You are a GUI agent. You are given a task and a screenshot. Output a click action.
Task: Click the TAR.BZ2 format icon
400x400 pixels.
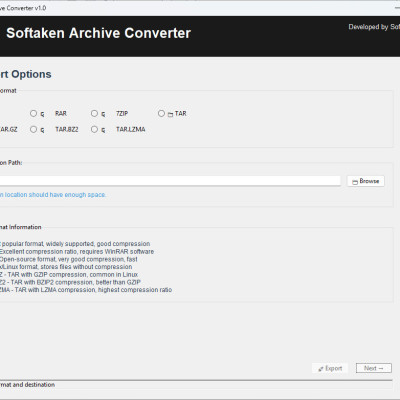point(42,130)
